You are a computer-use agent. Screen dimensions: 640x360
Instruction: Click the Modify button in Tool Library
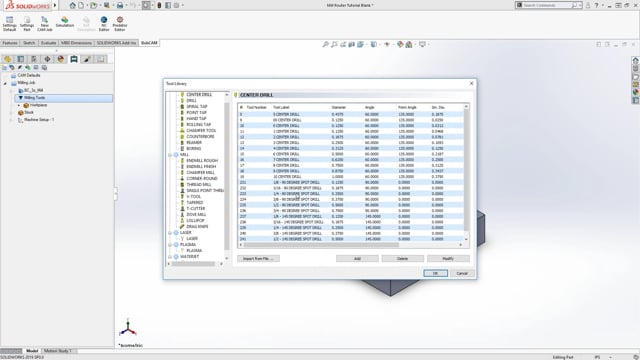click(448, 259)
